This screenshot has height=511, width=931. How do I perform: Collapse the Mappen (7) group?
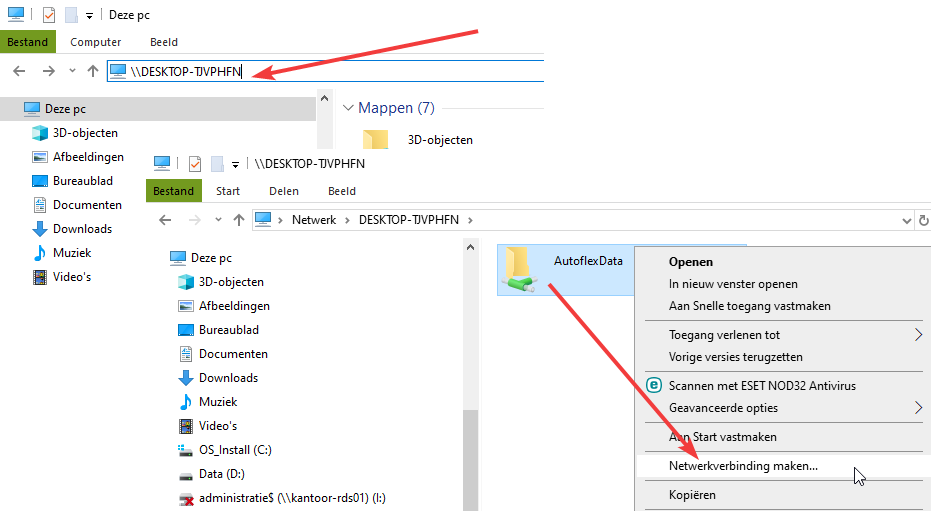[349, 108]
